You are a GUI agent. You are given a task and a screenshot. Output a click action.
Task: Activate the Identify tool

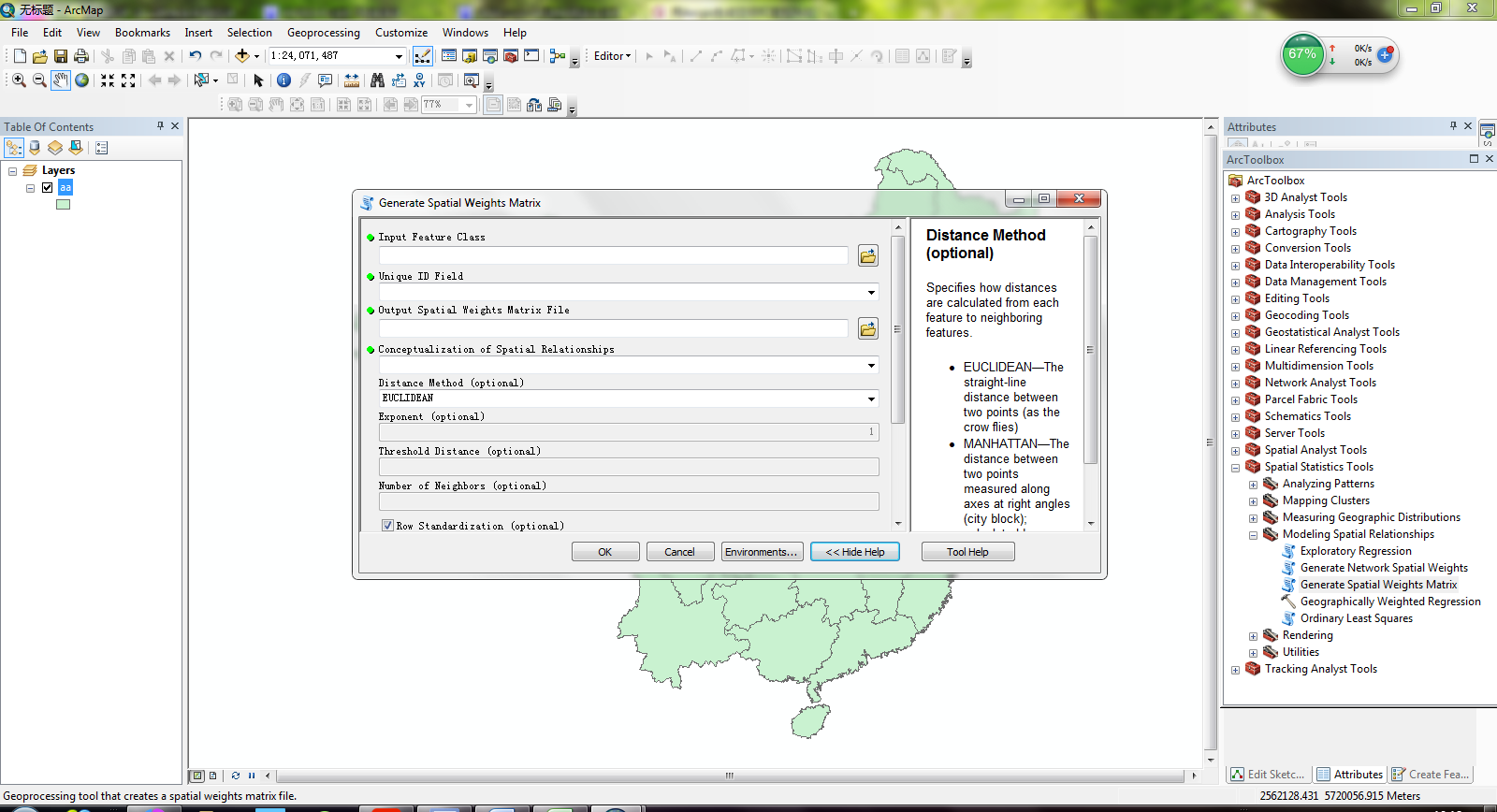pyautogui.click(x=283, y=80)
